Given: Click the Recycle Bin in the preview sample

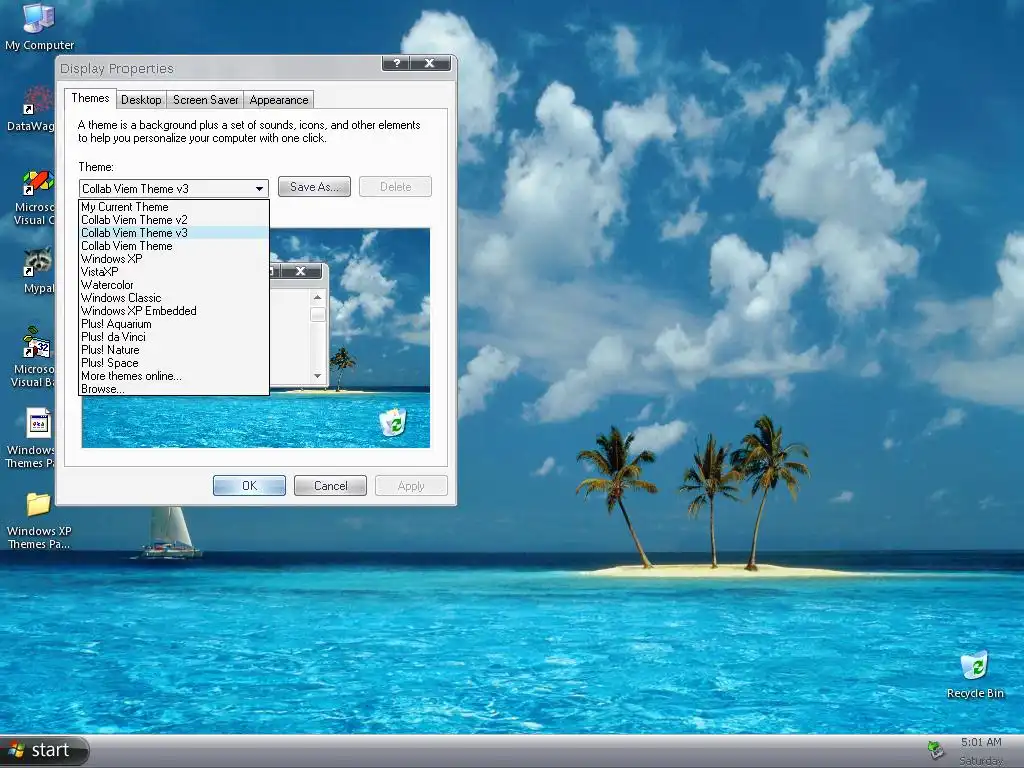Looking at the screenshot, I should (x=393, y=422).
